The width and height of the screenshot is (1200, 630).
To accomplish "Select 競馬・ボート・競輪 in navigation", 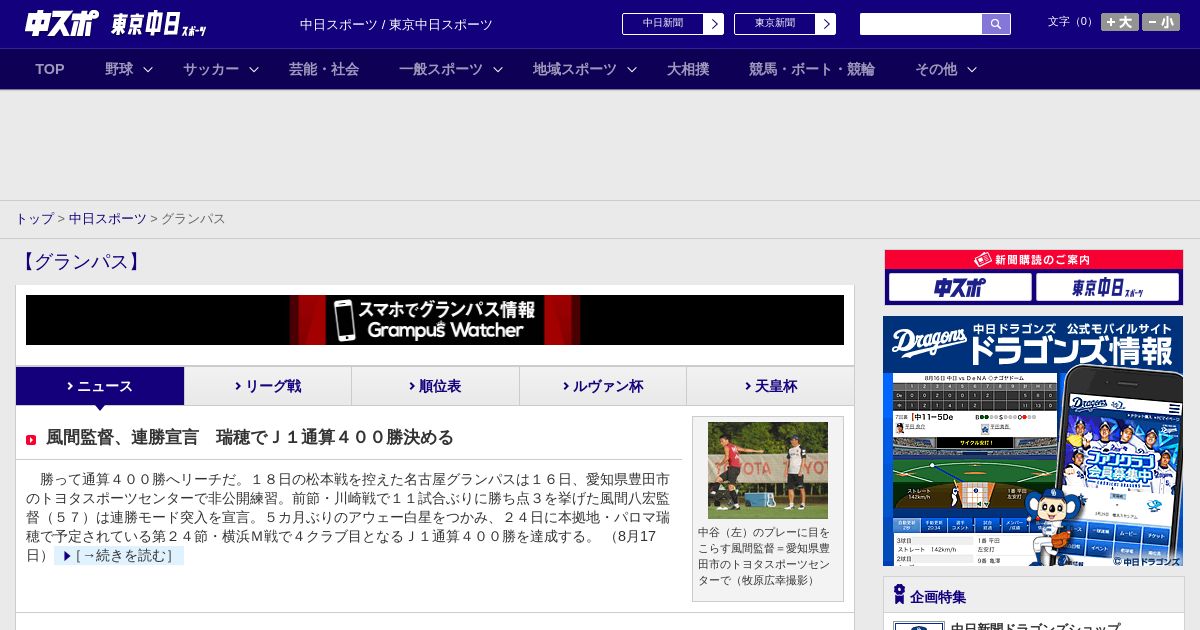I will click(x=812, y=69).
